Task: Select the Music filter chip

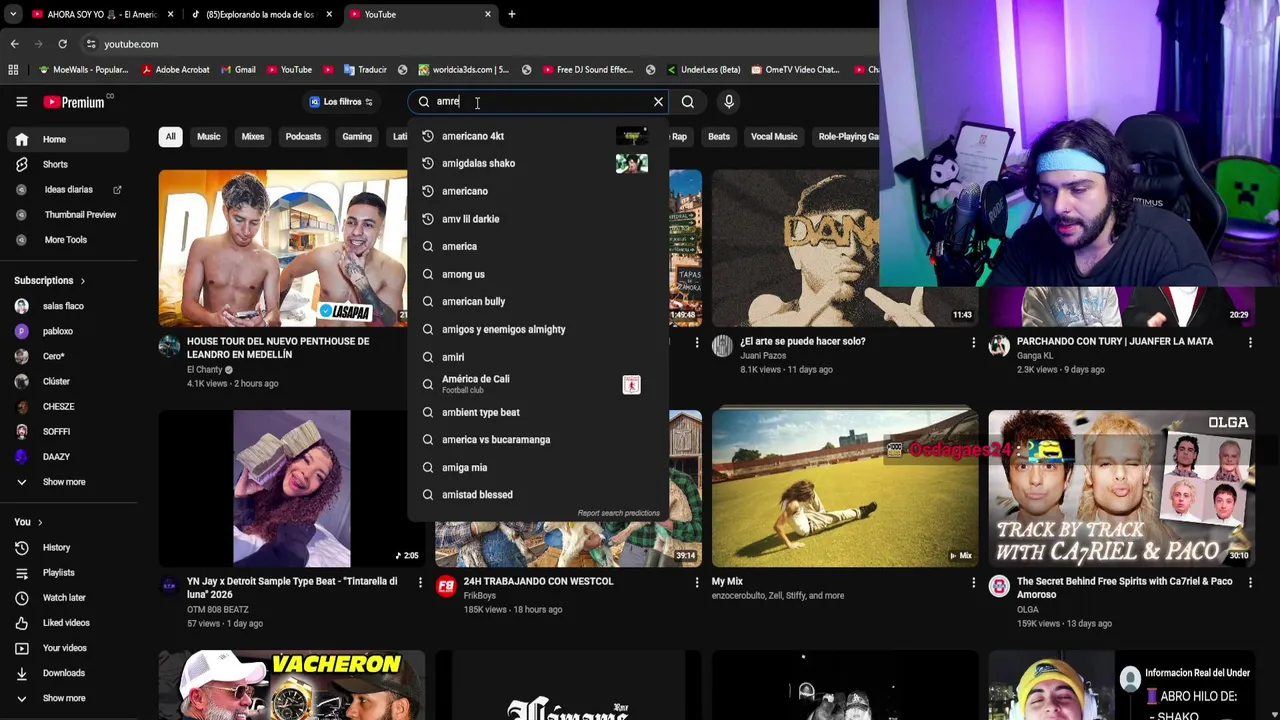Action: click(208, 136)
